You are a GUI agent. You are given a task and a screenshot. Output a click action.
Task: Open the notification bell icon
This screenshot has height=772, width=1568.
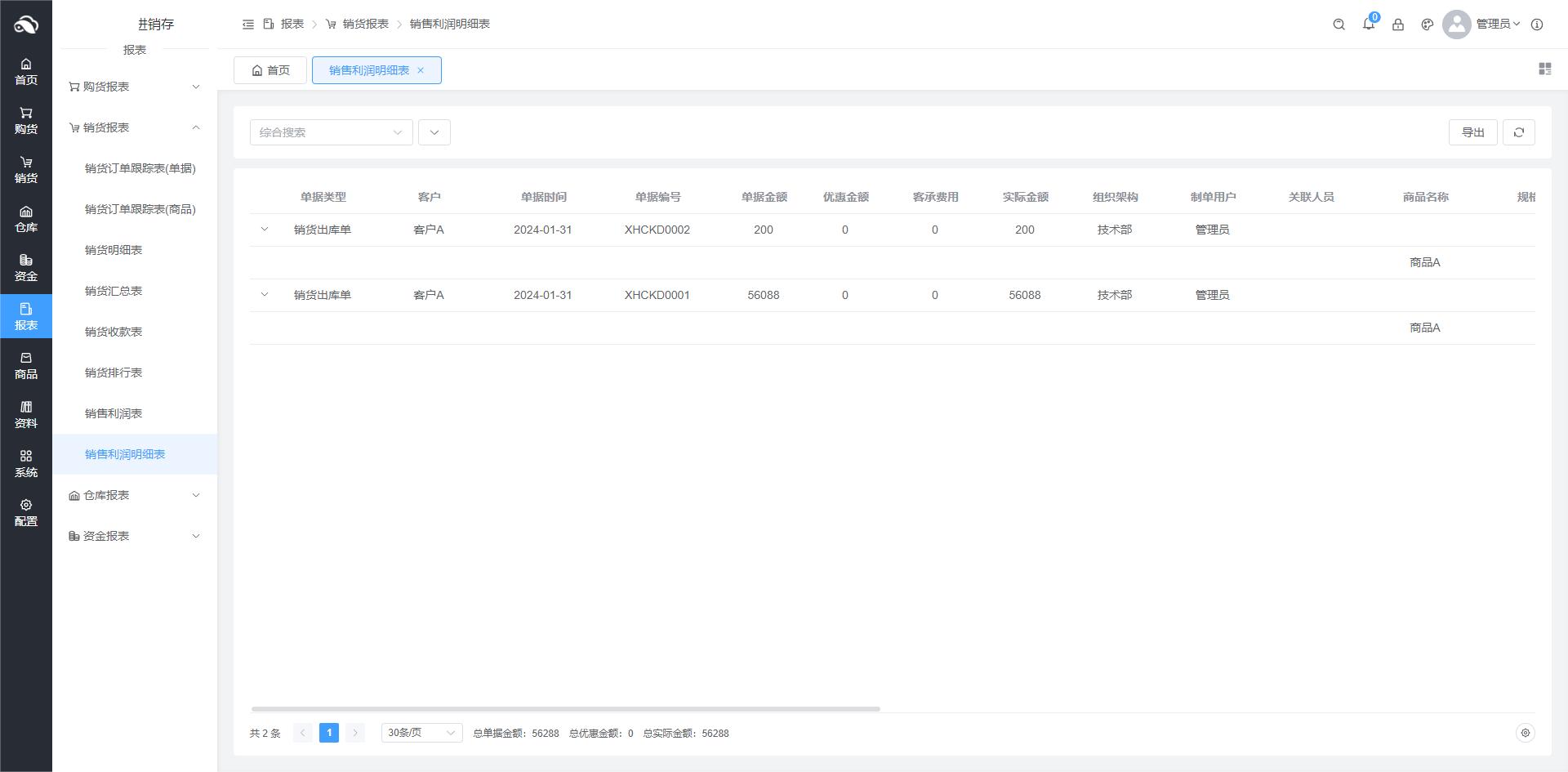click(1368, 25)
